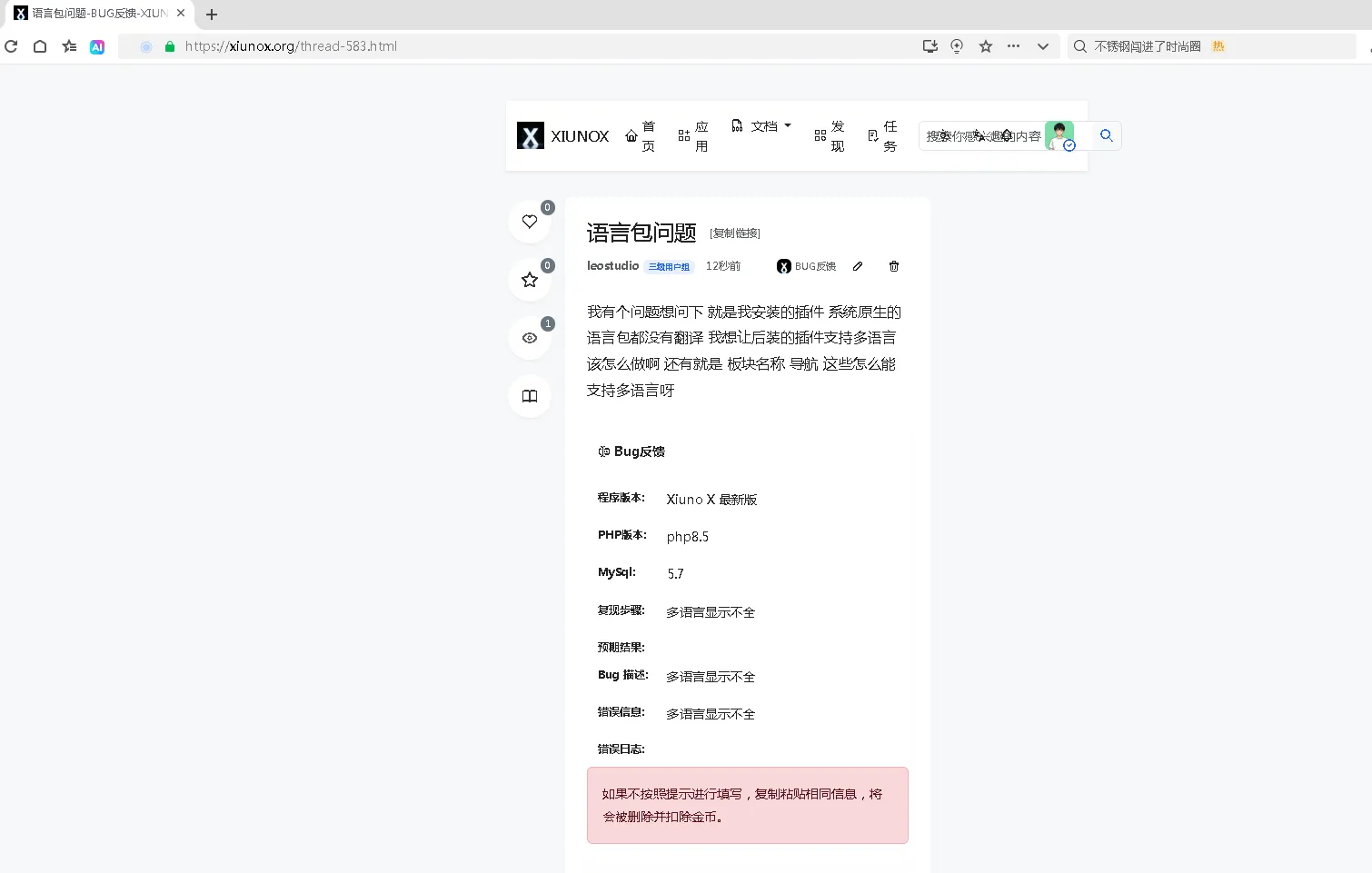Image resolution: width=1372 pixels, height=873 pixels.
Task: Open 发现 in site navigation
Action: (x=830, y=136)
